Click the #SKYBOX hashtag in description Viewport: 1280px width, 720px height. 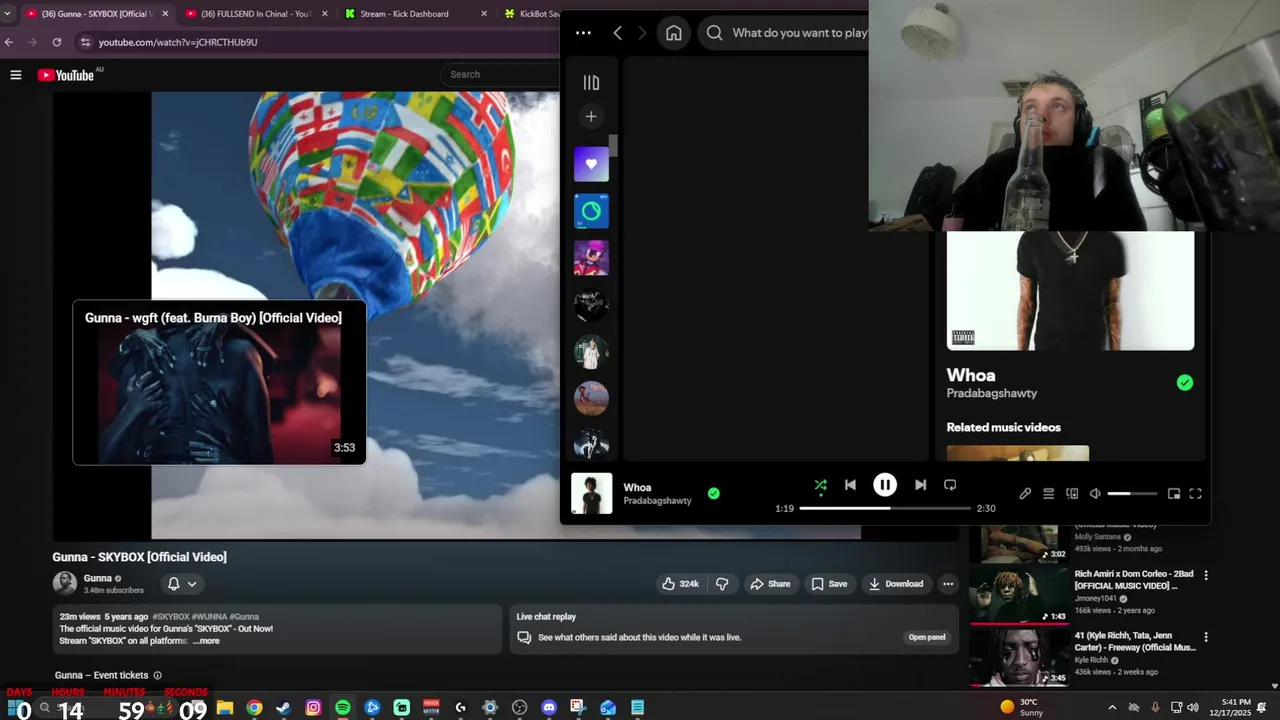(171, 617)
